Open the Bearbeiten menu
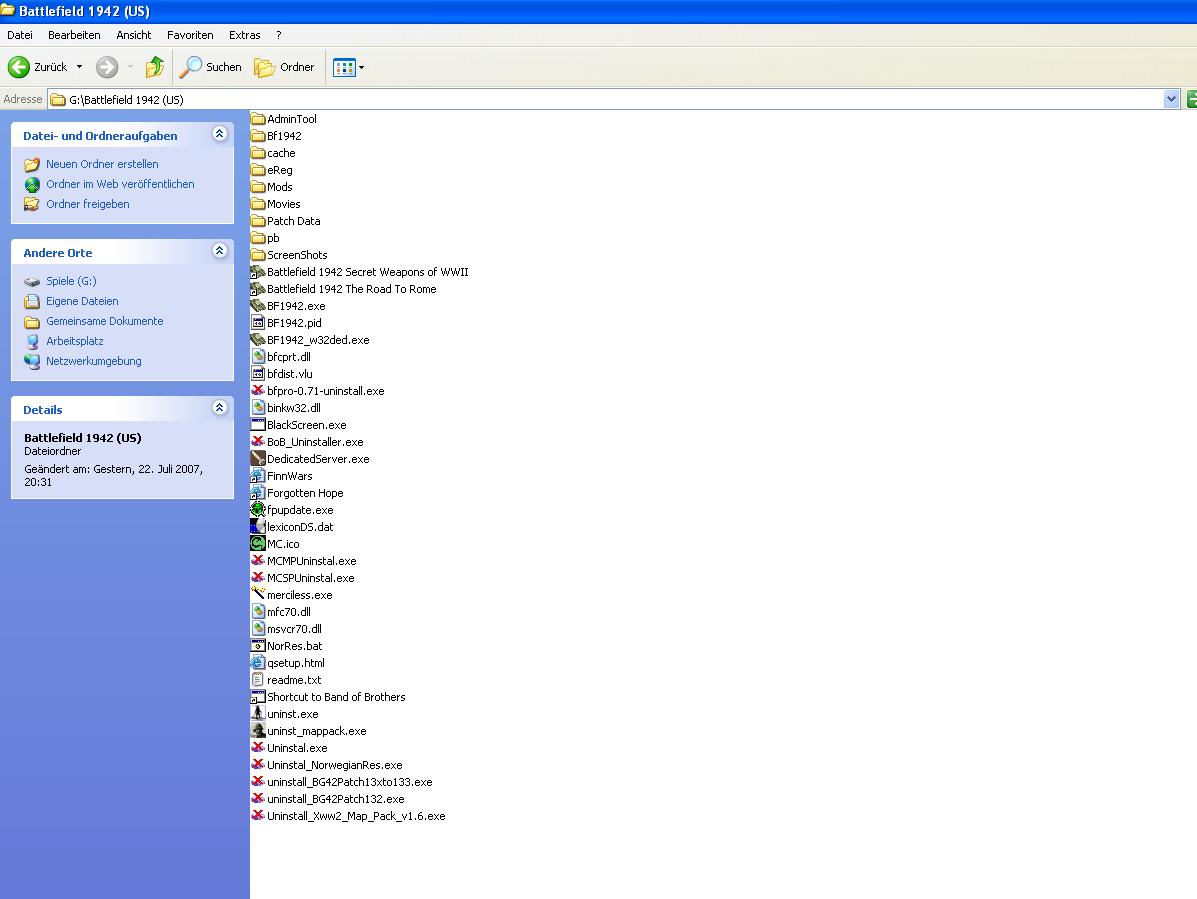The image size is (1197, 899). pyautogui.click(x=74, y=35)
